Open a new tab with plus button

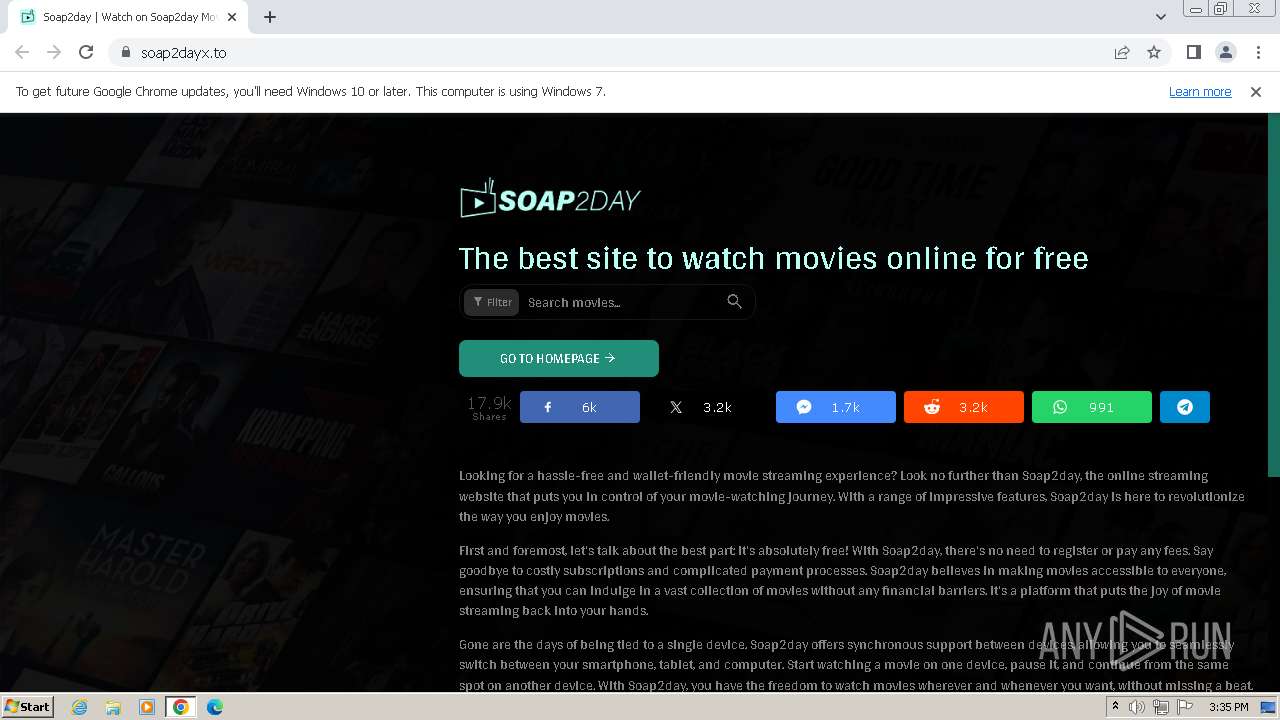click(x=270, y=16)
